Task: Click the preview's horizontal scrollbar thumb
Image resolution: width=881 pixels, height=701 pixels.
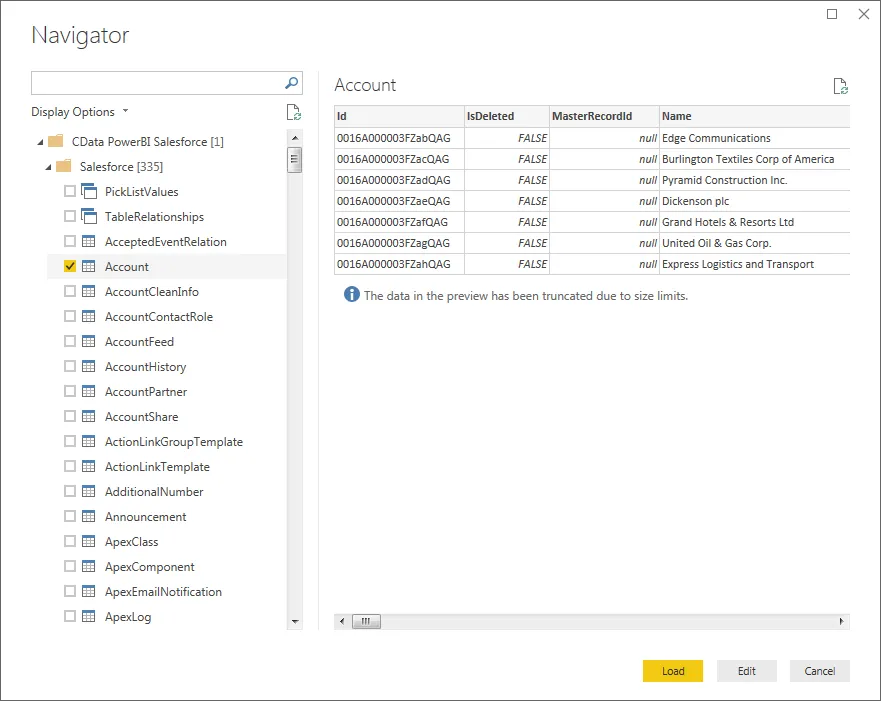Action: (x=366, y=621)
